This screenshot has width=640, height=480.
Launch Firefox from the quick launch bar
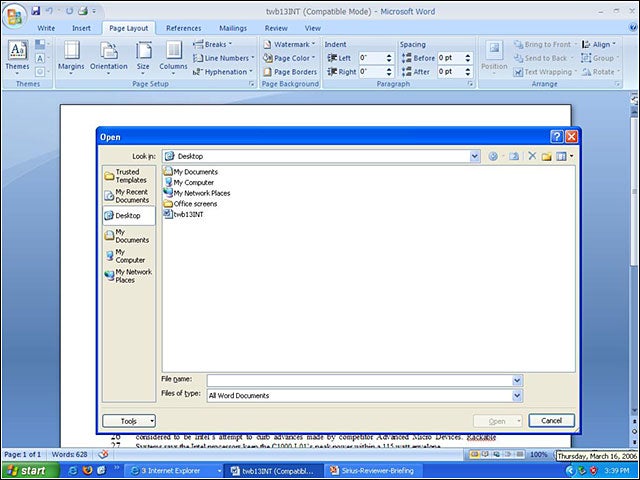[87, 470]
